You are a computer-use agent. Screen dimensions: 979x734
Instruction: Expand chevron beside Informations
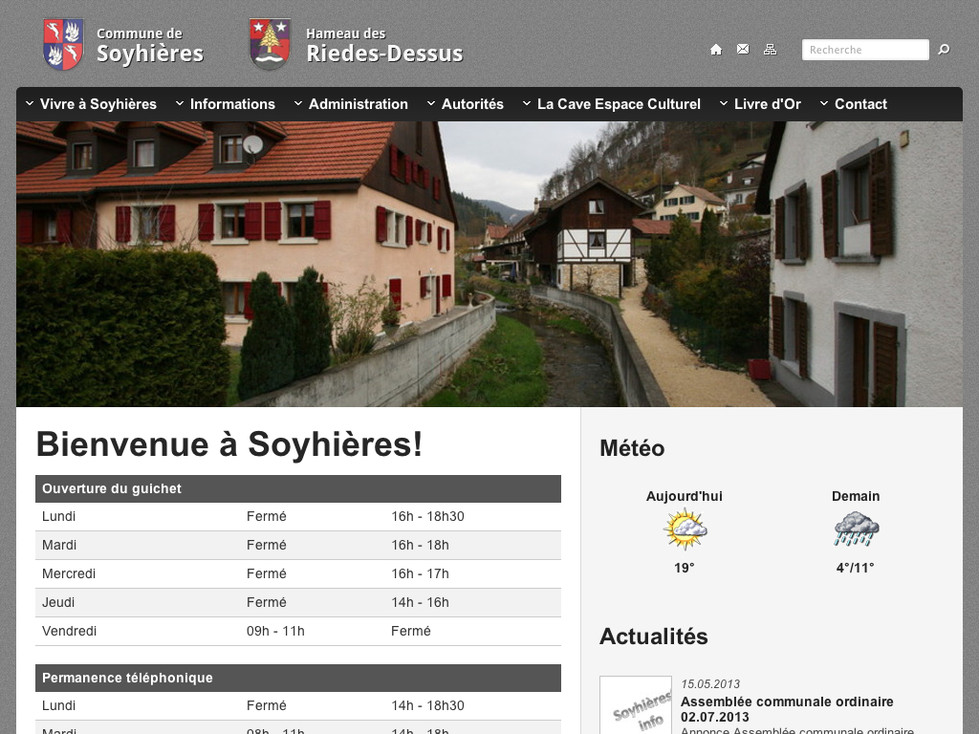click(179, 103)
